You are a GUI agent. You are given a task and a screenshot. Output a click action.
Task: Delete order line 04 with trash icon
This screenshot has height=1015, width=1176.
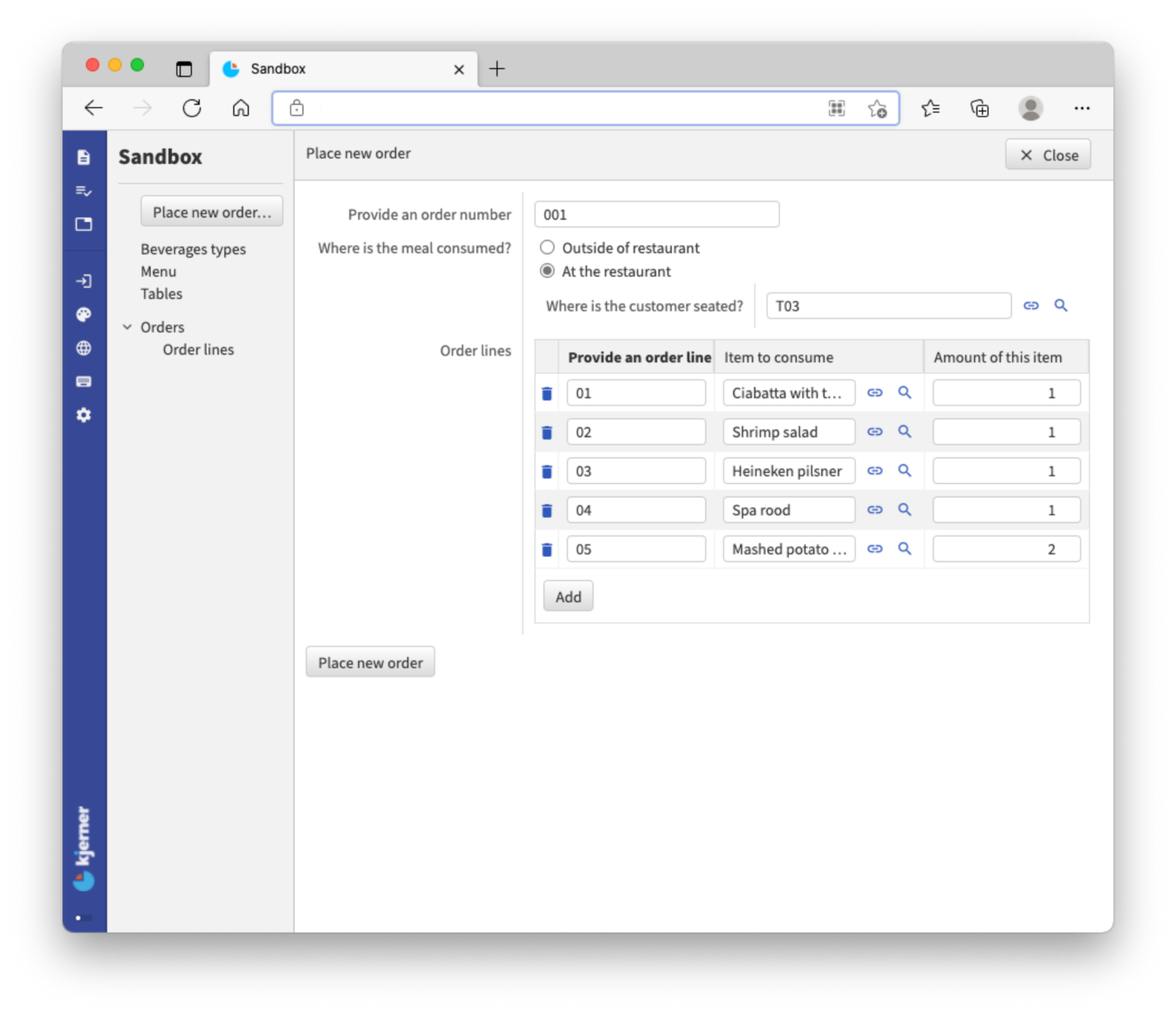547,510
